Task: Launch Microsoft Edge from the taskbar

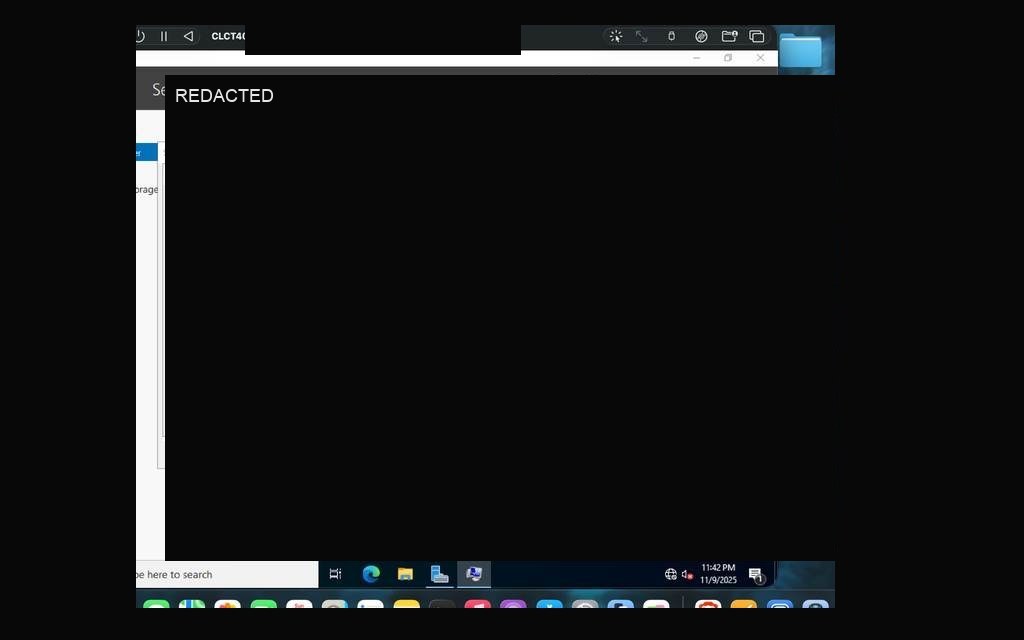Action: pyautogui.click(x=371, y=574)
